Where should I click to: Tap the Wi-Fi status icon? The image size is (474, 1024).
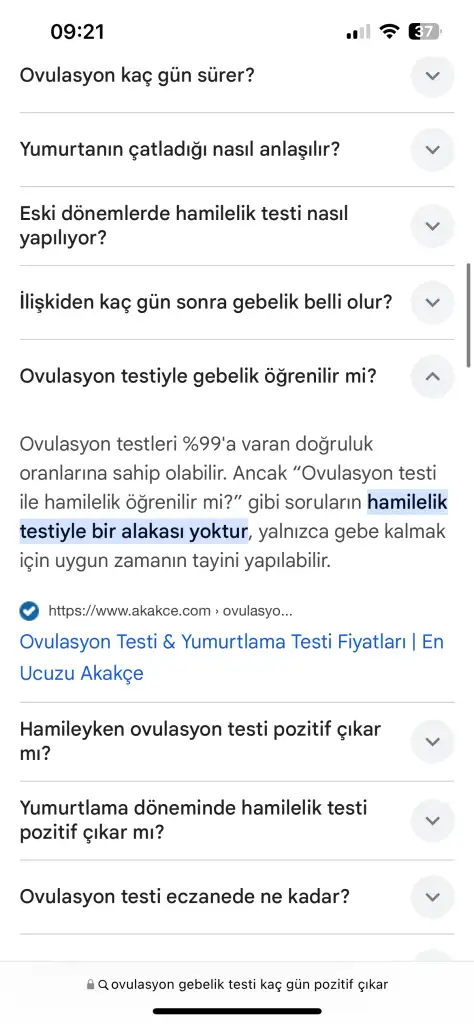[390, 31]
